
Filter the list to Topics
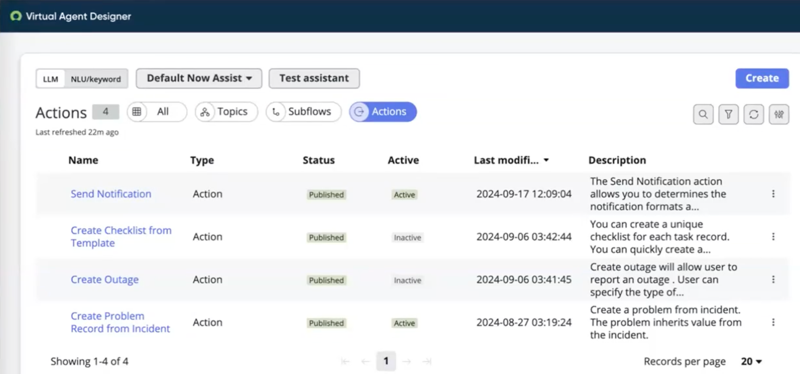pos(227,112)
